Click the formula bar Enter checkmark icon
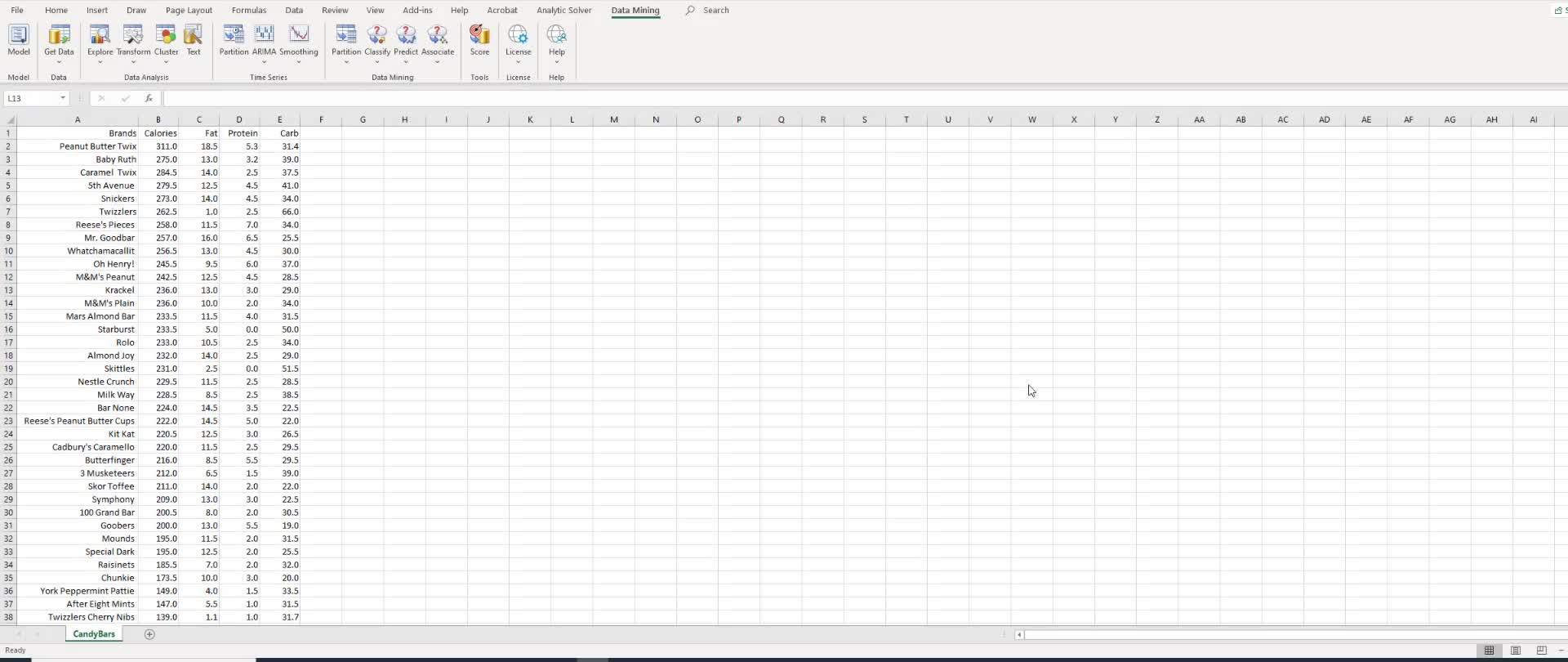 125,98
